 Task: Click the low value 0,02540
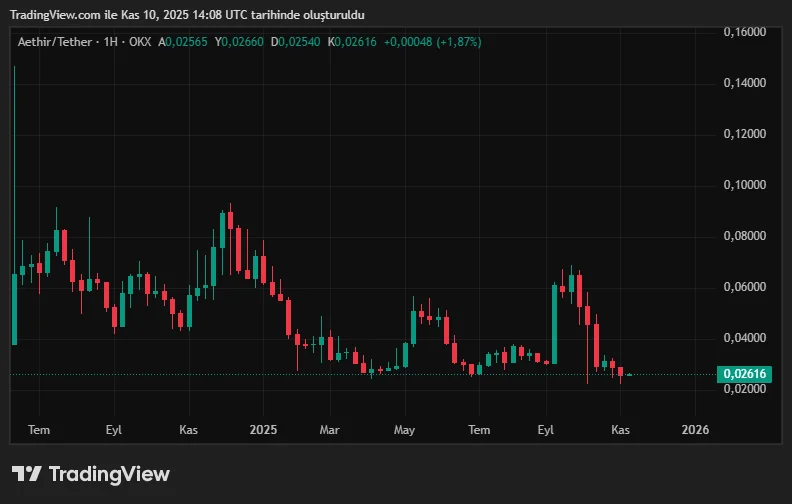pos(301,41)
